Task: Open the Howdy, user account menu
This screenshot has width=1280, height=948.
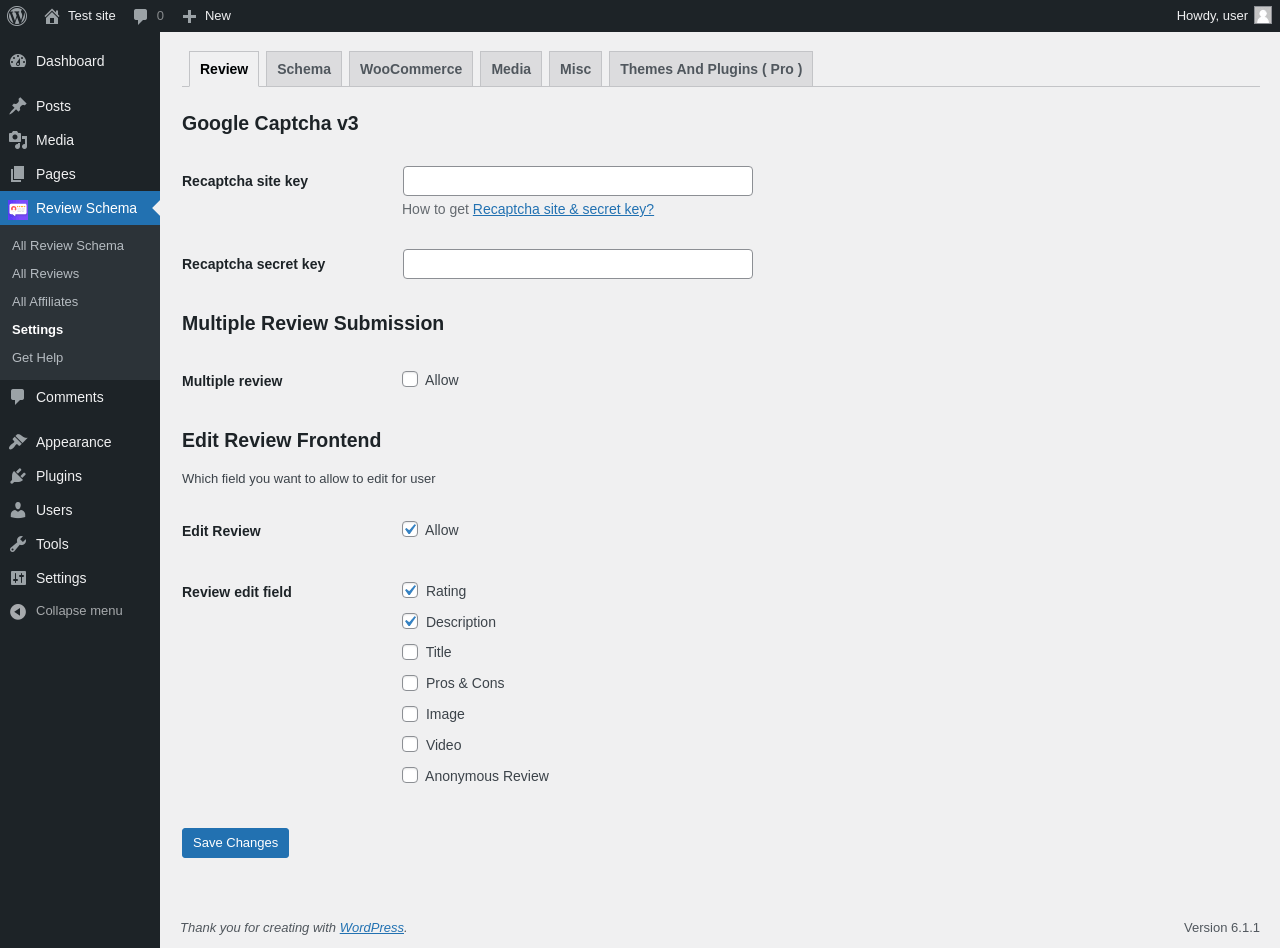Action: point(1212,16)
